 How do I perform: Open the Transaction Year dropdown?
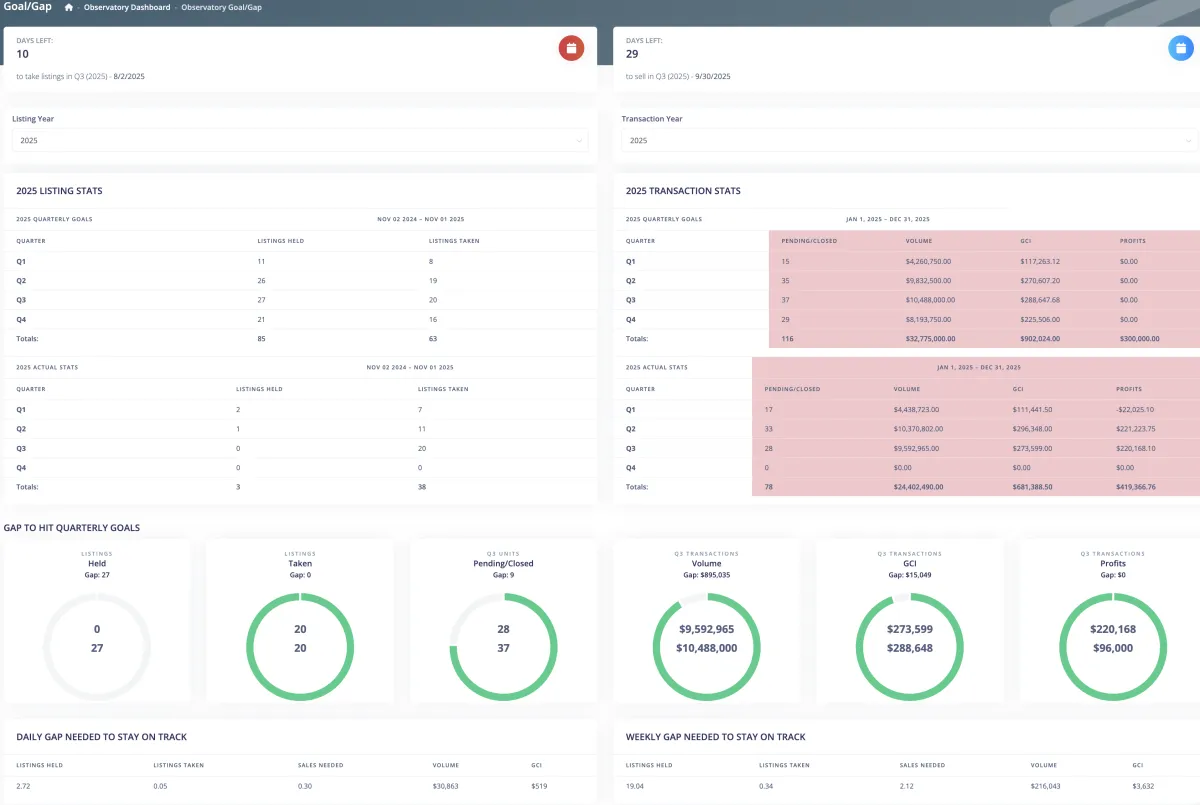click(x=910, y=141)
